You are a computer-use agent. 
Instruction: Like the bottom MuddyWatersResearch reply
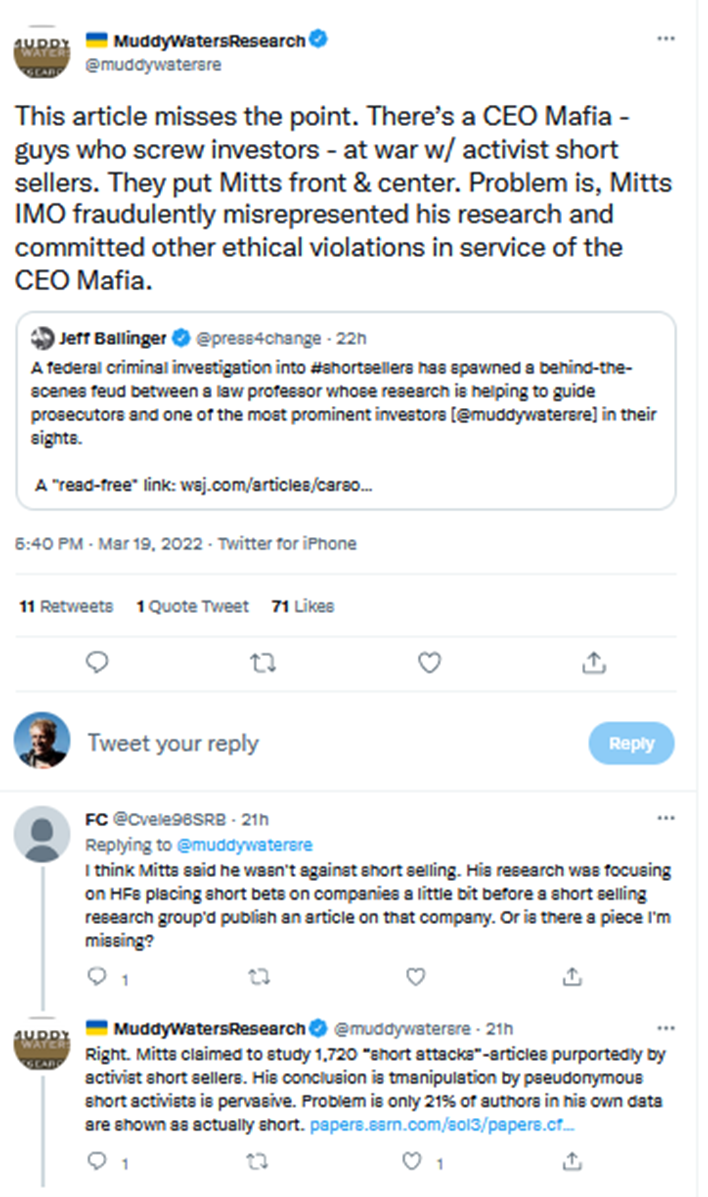[x=410, y=1161]
